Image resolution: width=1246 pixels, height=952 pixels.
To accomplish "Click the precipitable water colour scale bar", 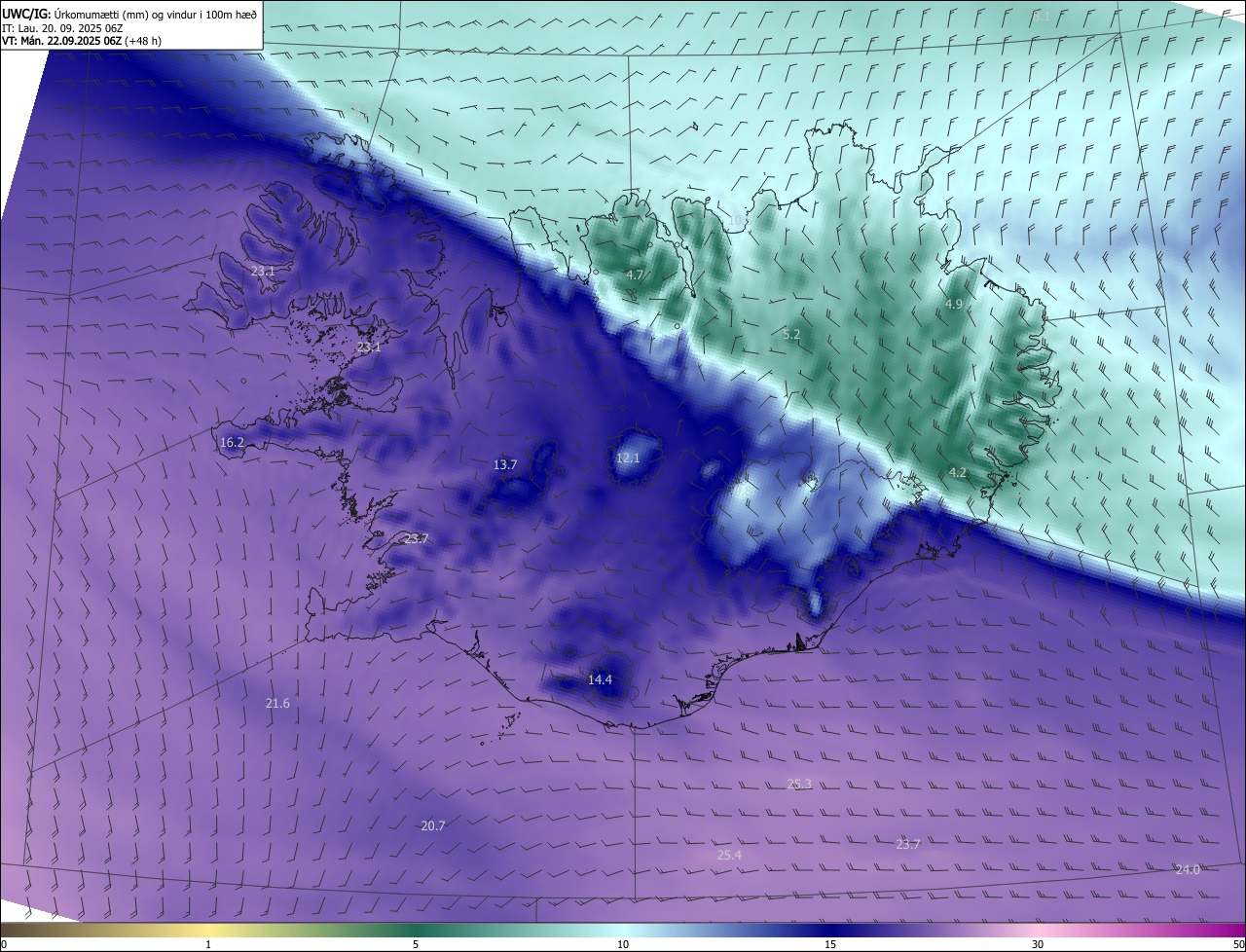I will pos(623,930).
